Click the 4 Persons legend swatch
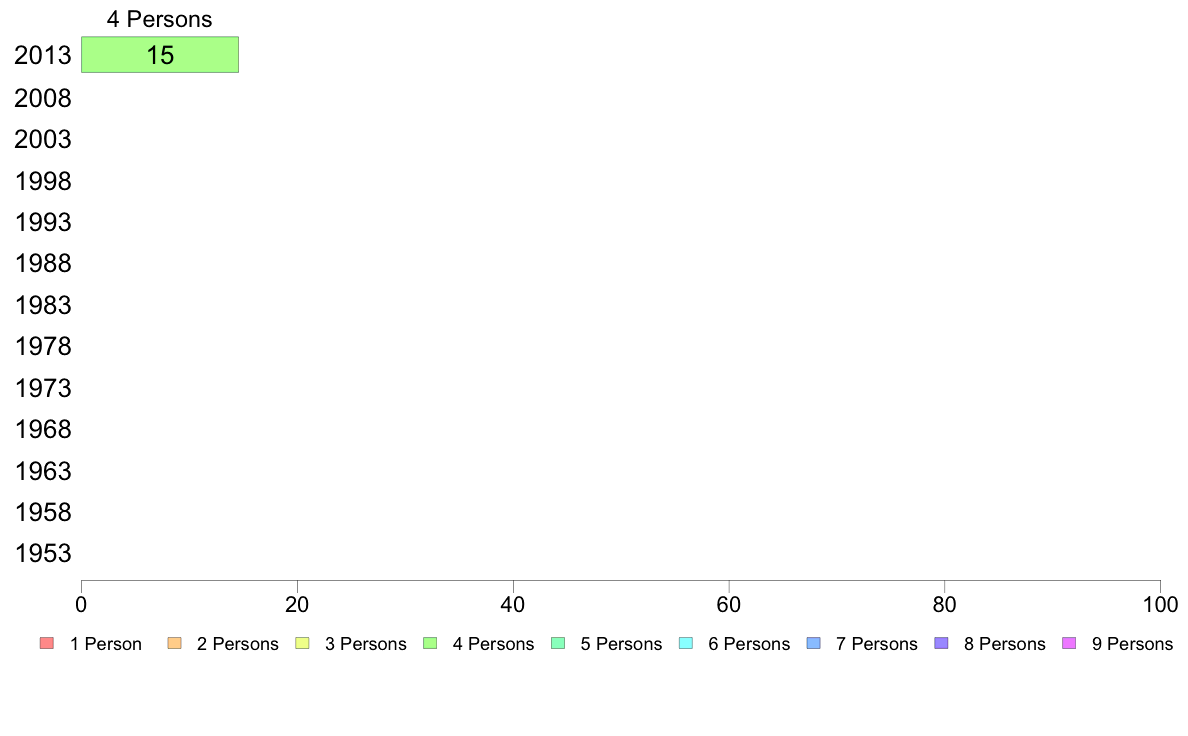The width and height of the screenshot is (1188, 736). click(x=430, y=644)
